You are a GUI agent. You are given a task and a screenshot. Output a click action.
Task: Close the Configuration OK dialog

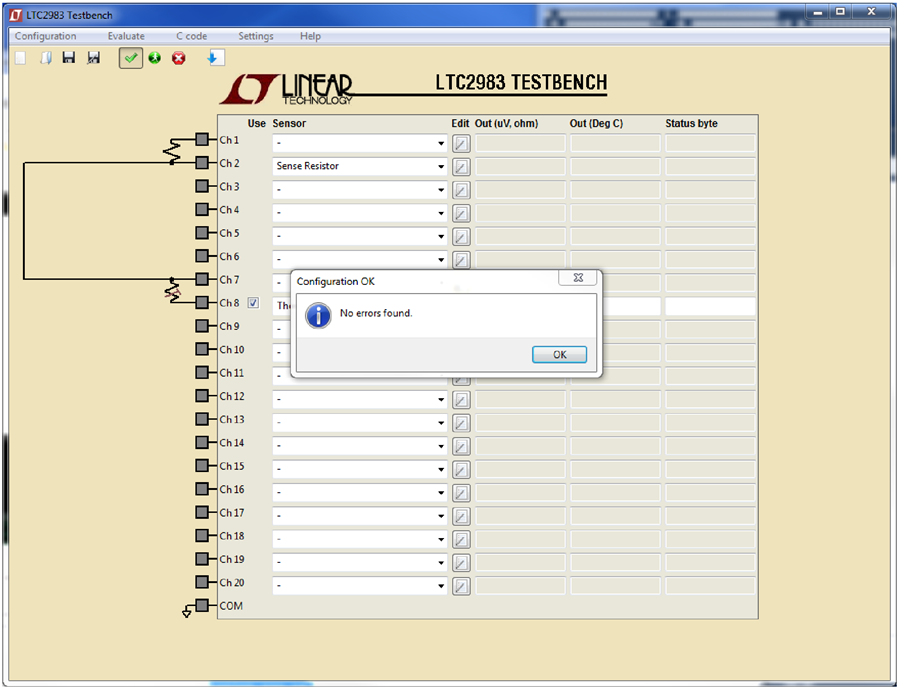point(578,277)
